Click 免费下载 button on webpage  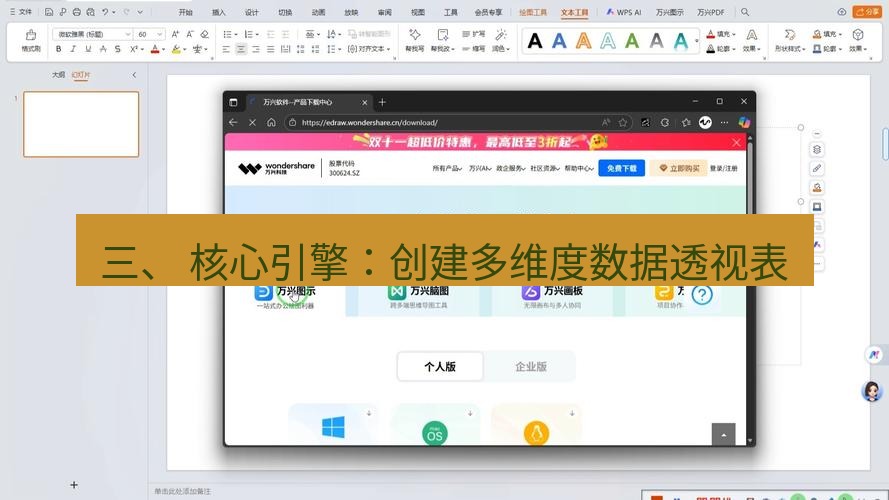621,168
